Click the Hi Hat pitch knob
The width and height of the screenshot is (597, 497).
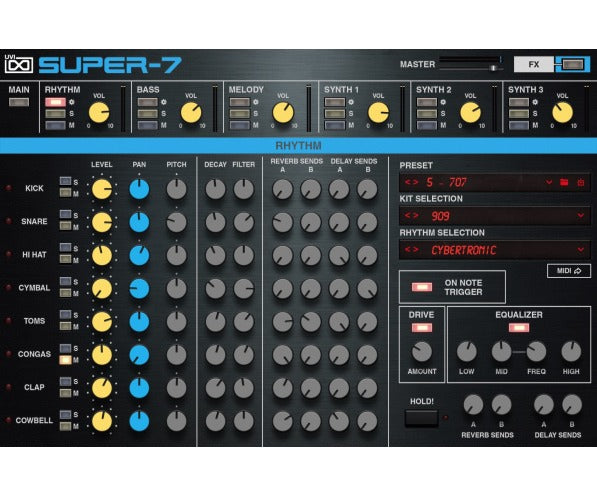coord(176,255)
